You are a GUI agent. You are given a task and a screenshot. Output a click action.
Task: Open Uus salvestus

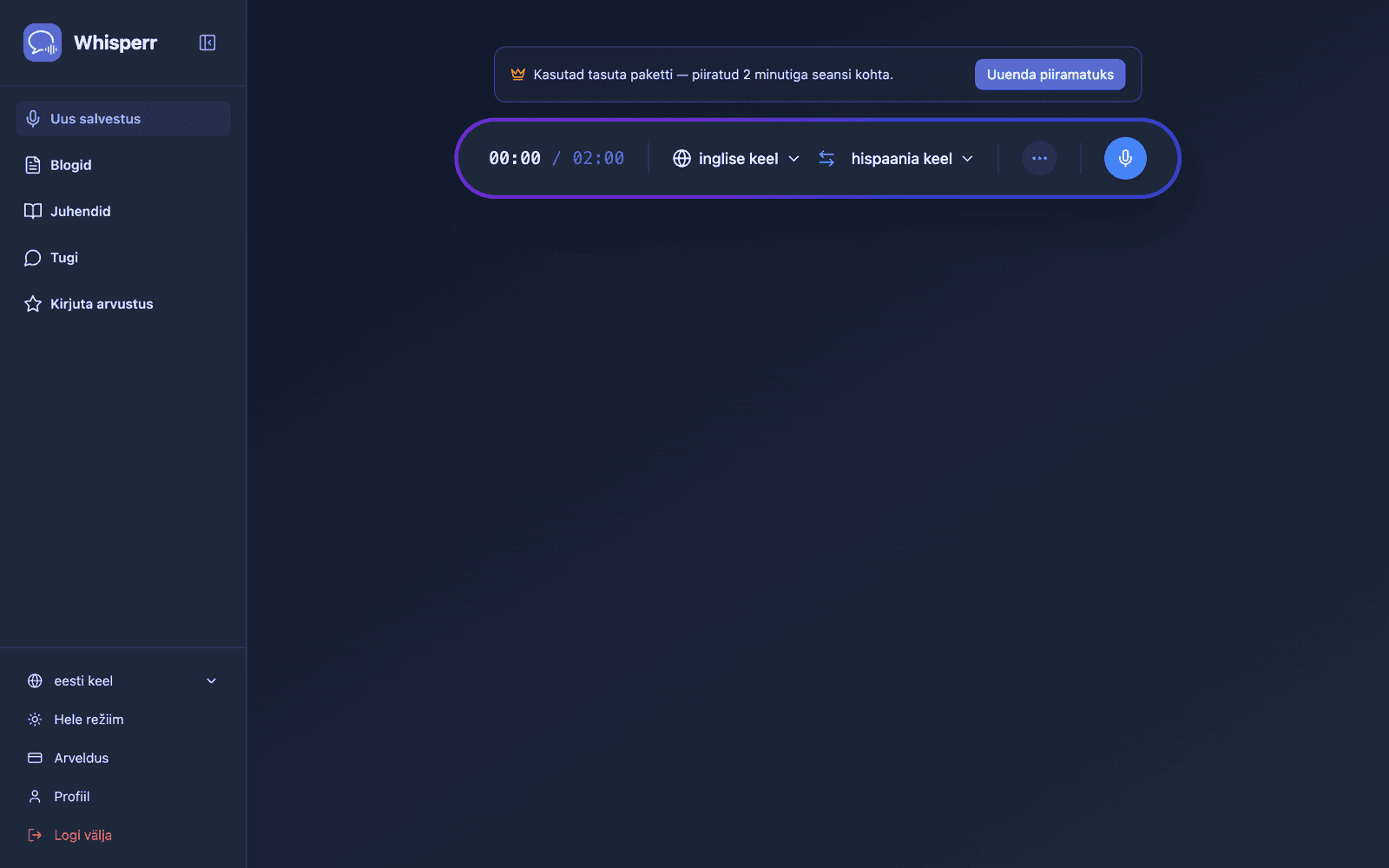[x=122, y=119]
